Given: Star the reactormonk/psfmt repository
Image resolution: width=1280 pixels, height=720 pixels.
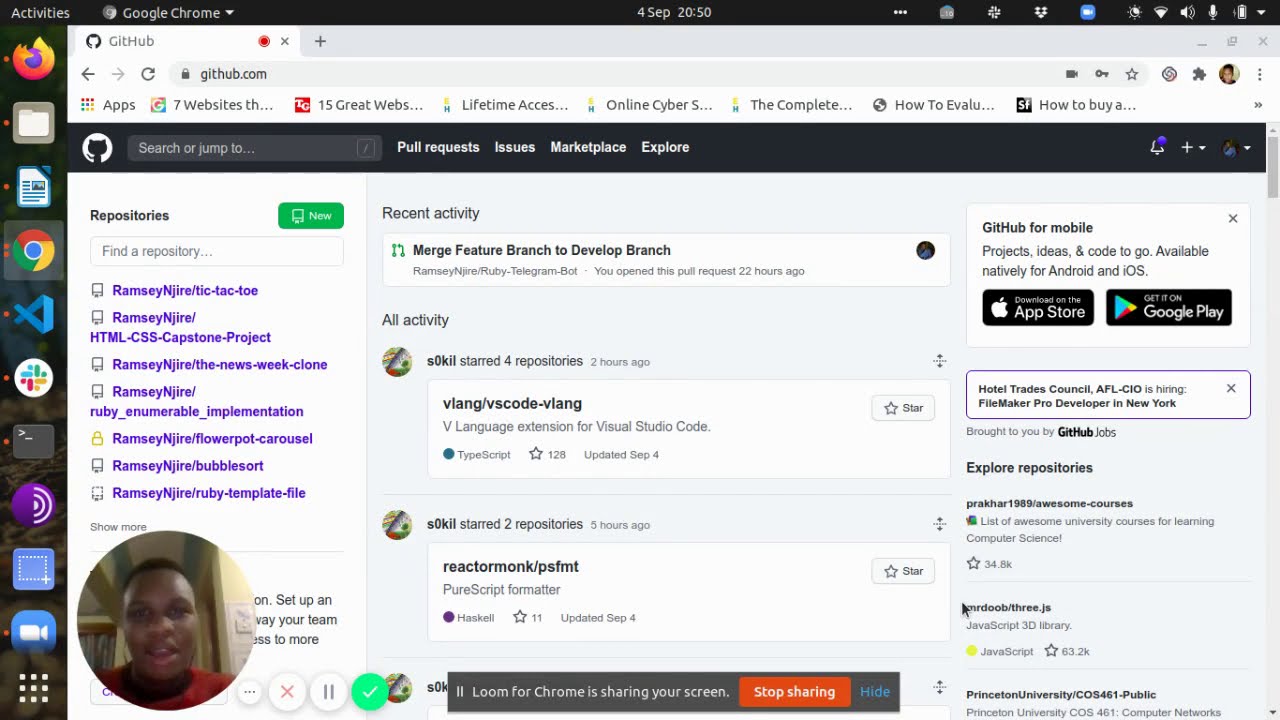Looking at the screenshot, I should 903,571.
